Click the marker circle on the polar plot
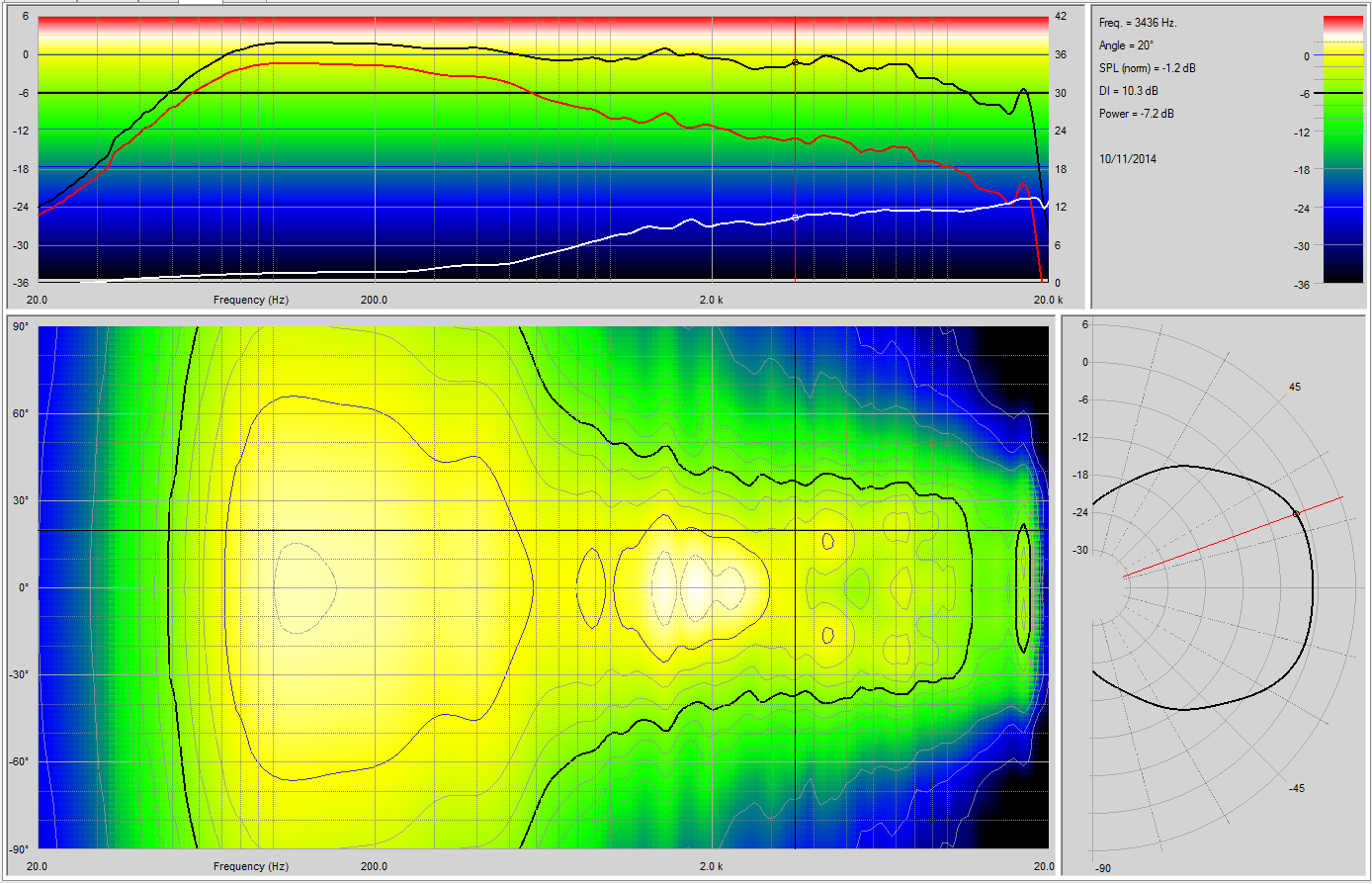Viewport: 1372px width, 884px height. tap(1296, 514)
